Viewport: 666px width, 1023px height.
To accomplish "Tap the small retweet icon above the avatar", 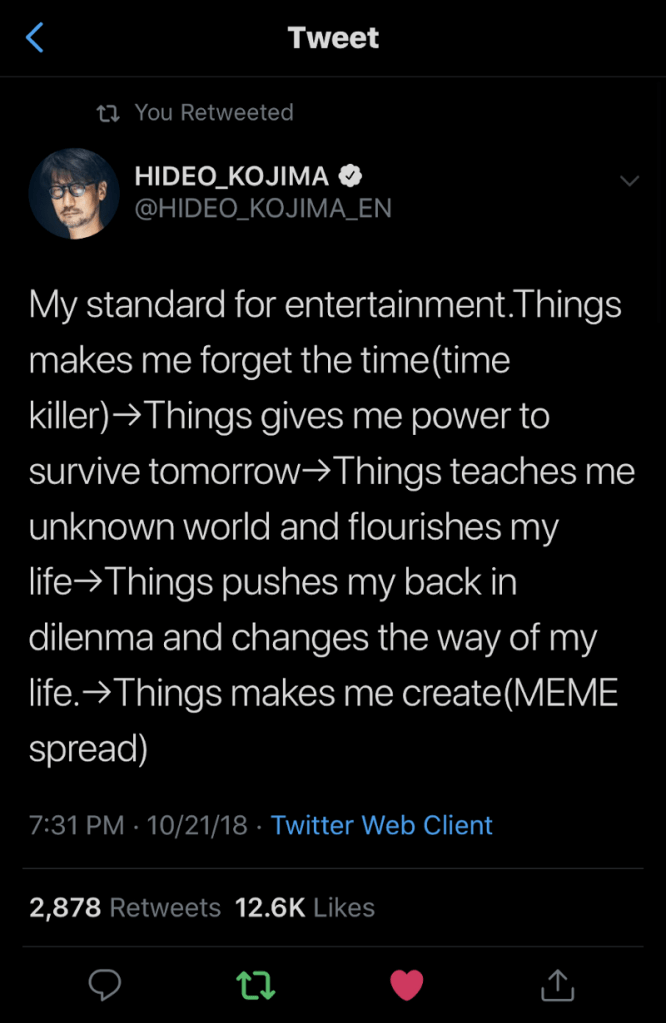I will click(x=107, y=113).
